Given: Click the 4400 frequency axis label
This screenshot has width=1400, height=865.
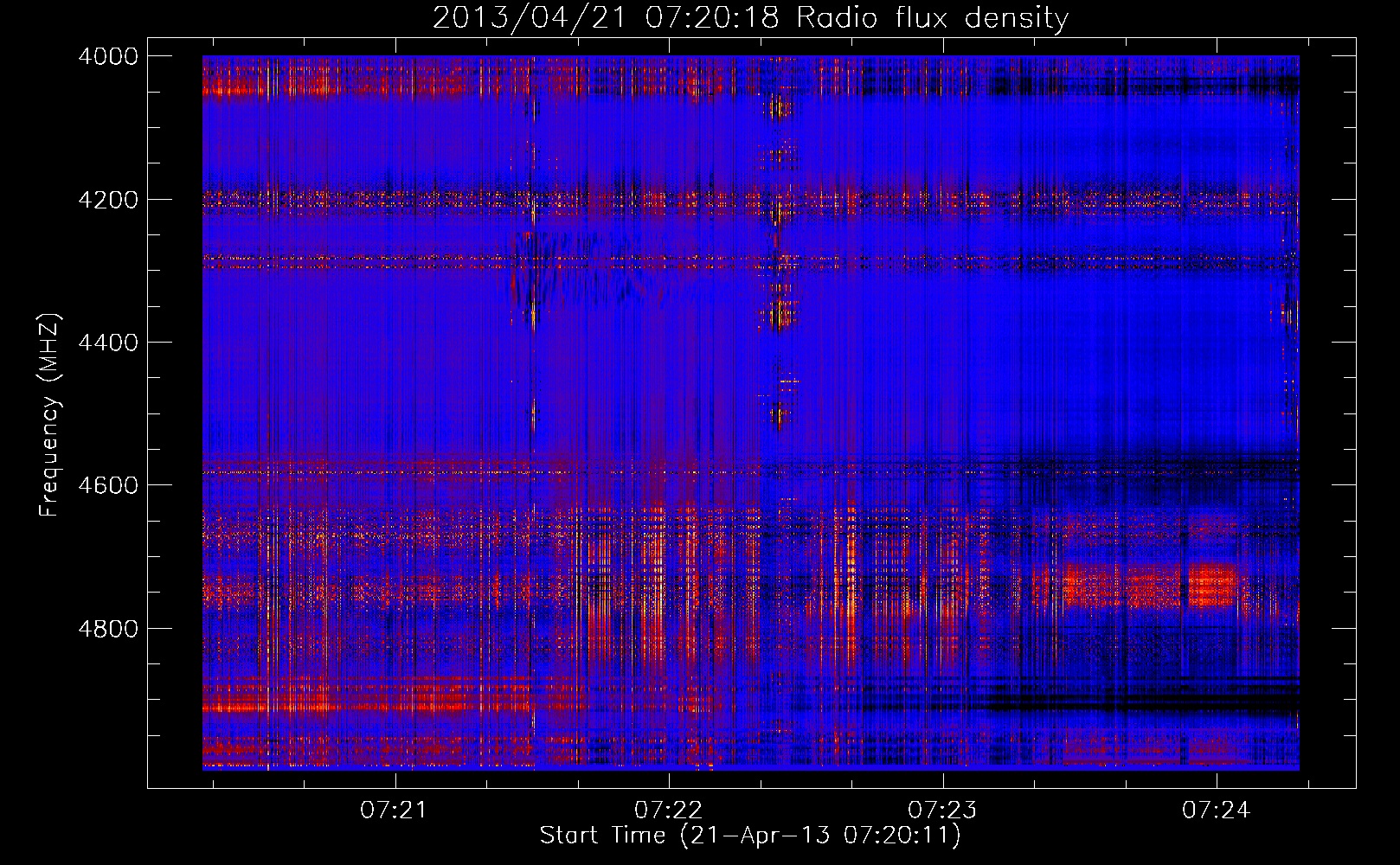Looking at the screenshot, I should [108, 343].
